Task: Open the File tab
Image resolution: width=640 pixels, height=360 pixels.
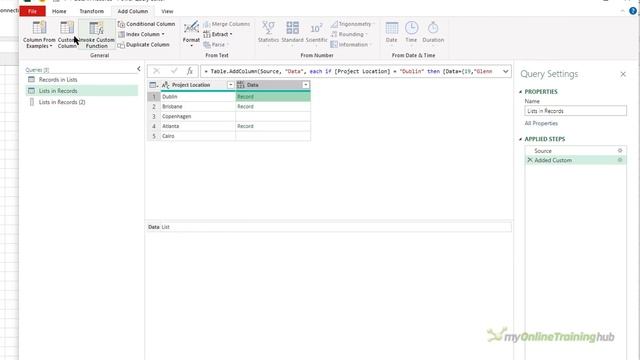Action: click(33, 11)
